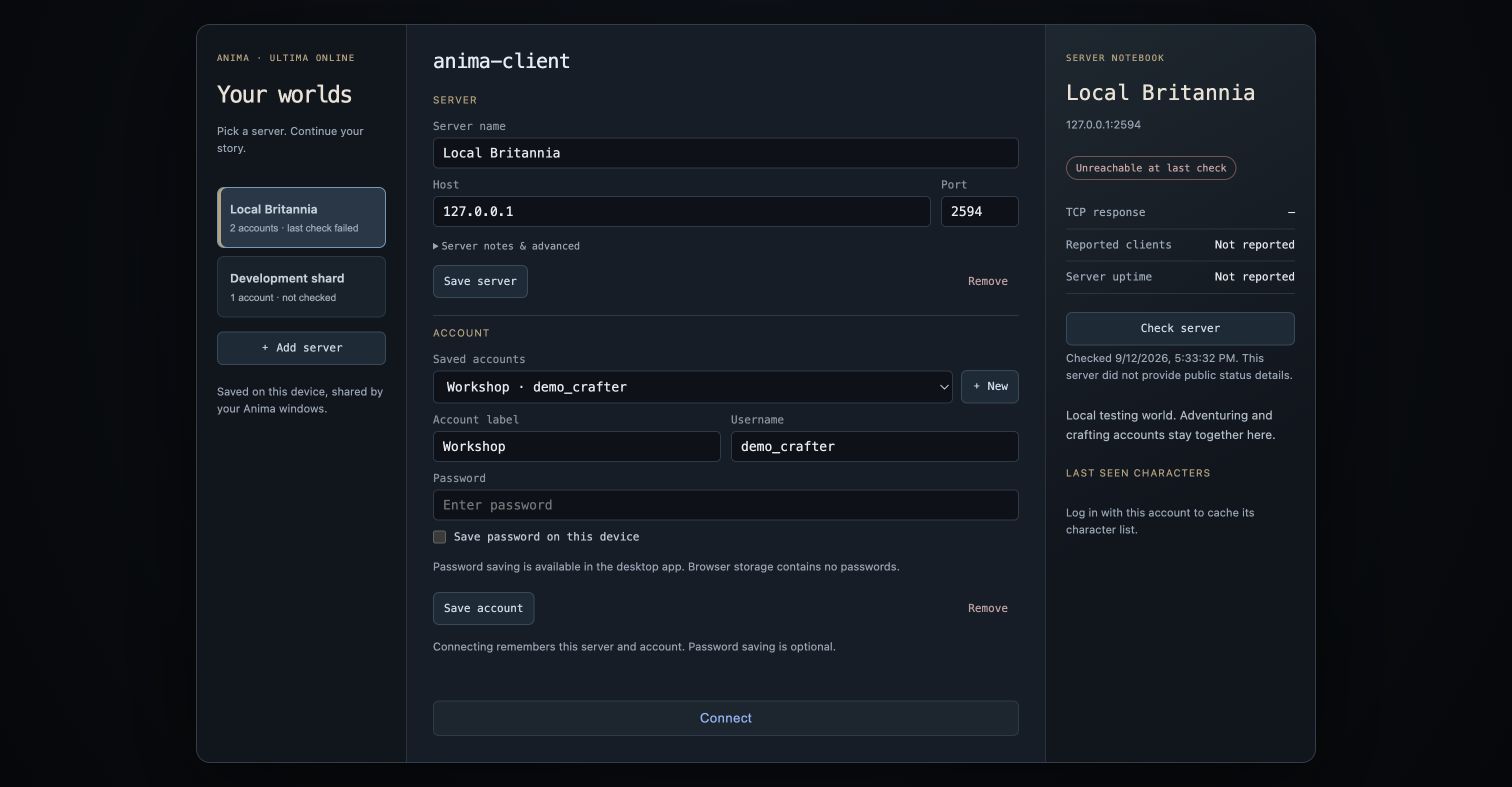Click the text starting Checked 9/12/2026
1512x787 pixels.
(x=1179, y=367)
